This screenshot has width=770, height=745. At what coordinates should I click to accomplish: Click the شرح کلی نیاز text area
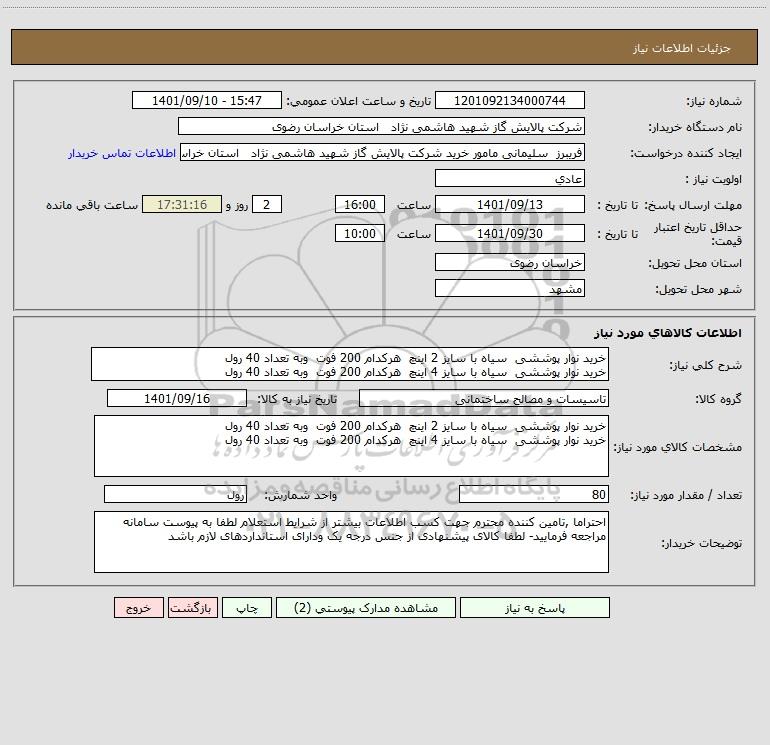tap(350, 364)
